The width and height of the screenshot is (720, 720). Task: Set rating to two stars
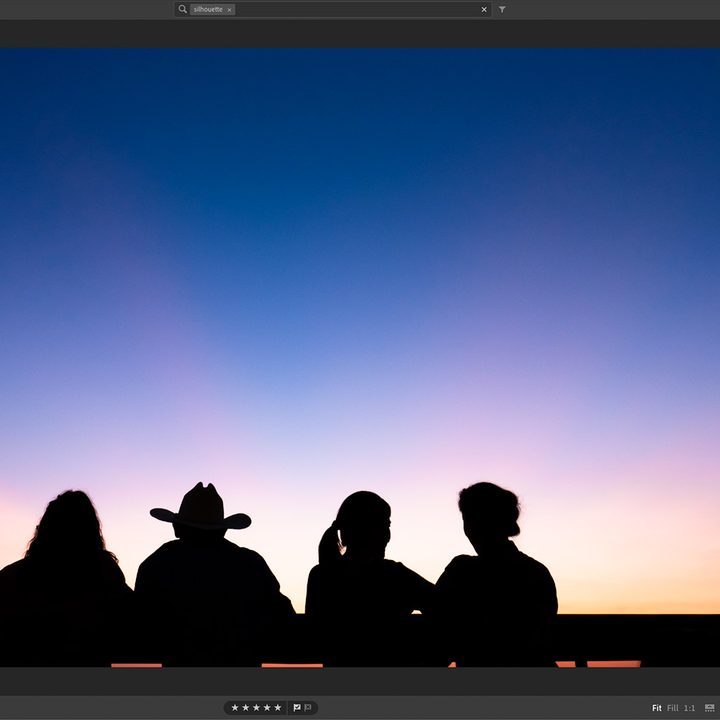pyautogui.click(x=246, y=708)
